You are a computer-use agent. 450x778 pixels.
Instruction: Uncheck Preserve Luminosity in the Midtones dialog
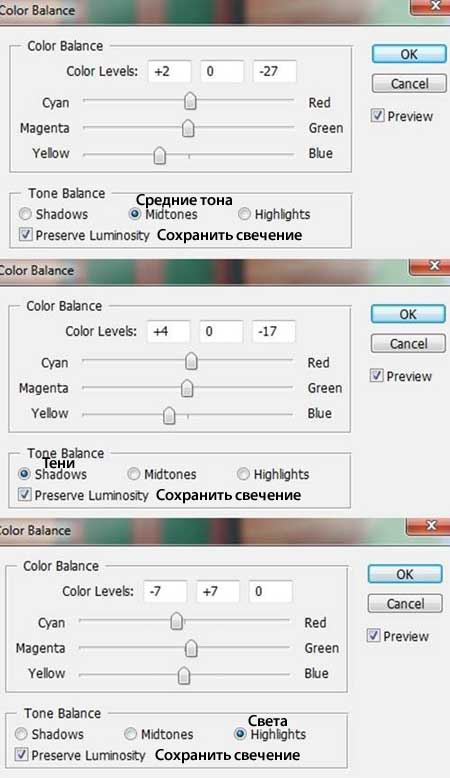[x=25, y=235]
